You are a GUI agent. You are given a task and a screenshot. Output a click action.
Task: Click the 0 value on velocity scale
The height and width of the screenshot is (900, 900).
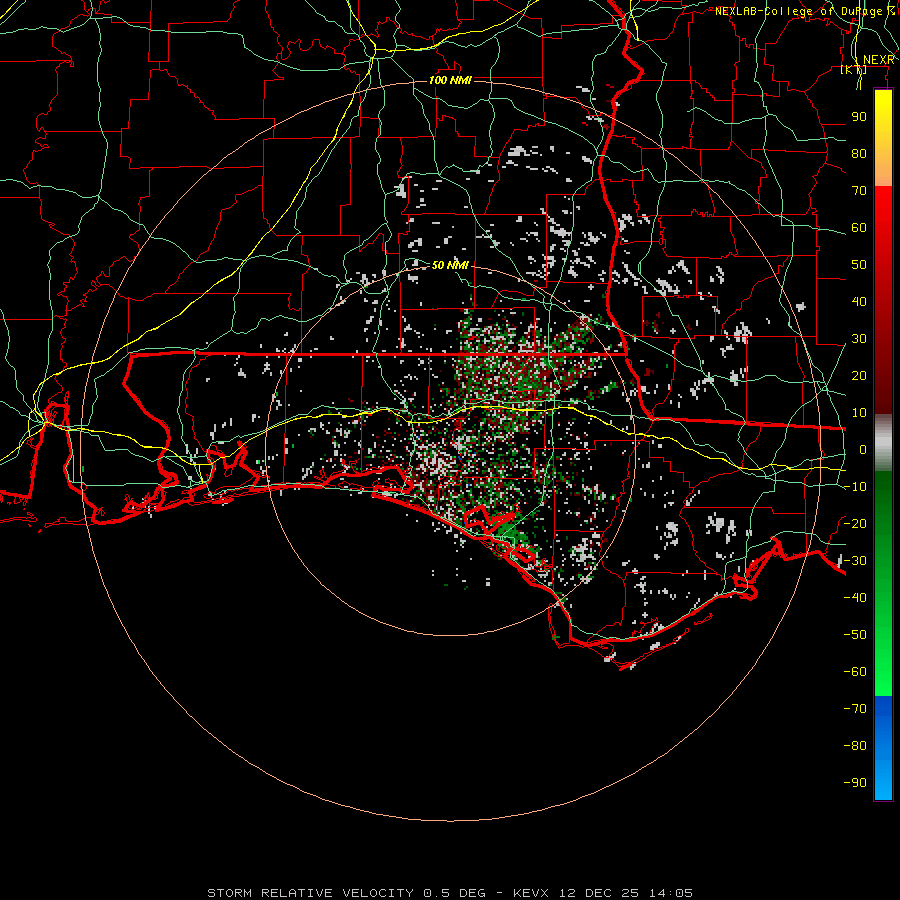[x=863, y=449]
